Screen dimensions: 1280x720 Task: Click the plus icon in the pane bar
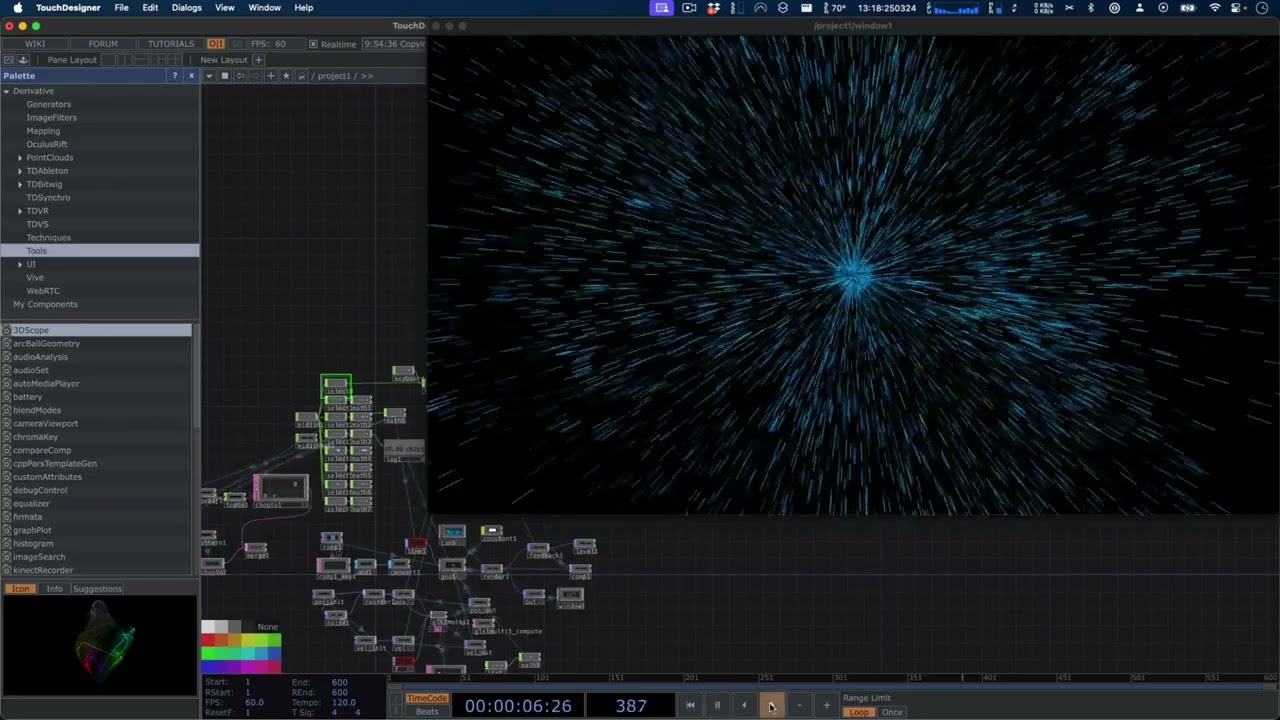coord(271,76)
